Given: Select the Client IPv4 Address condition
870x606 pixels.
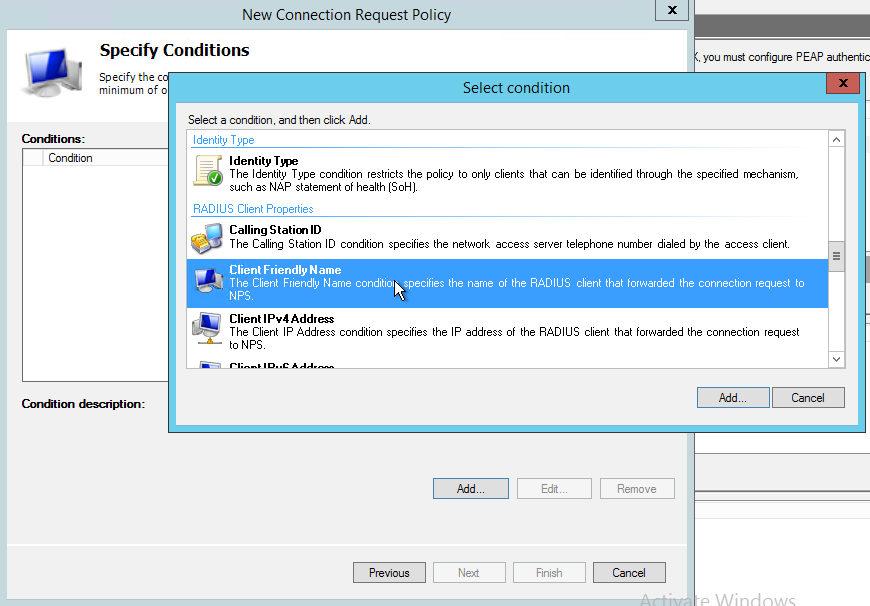Looking at the screenshot, I should pos(281,319).
